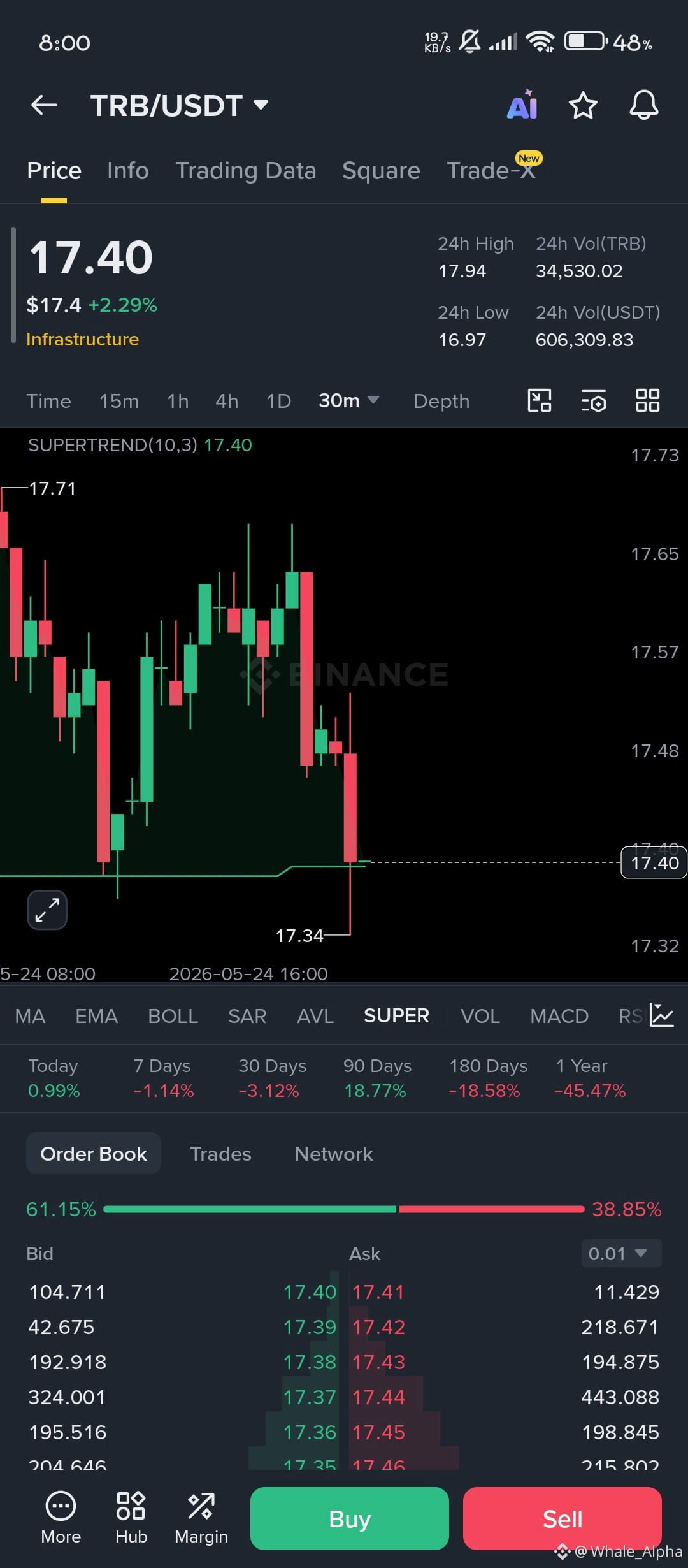Open Margin trading icon
The height and width of the screenshot is (1568, 688).
(201, 1518)
